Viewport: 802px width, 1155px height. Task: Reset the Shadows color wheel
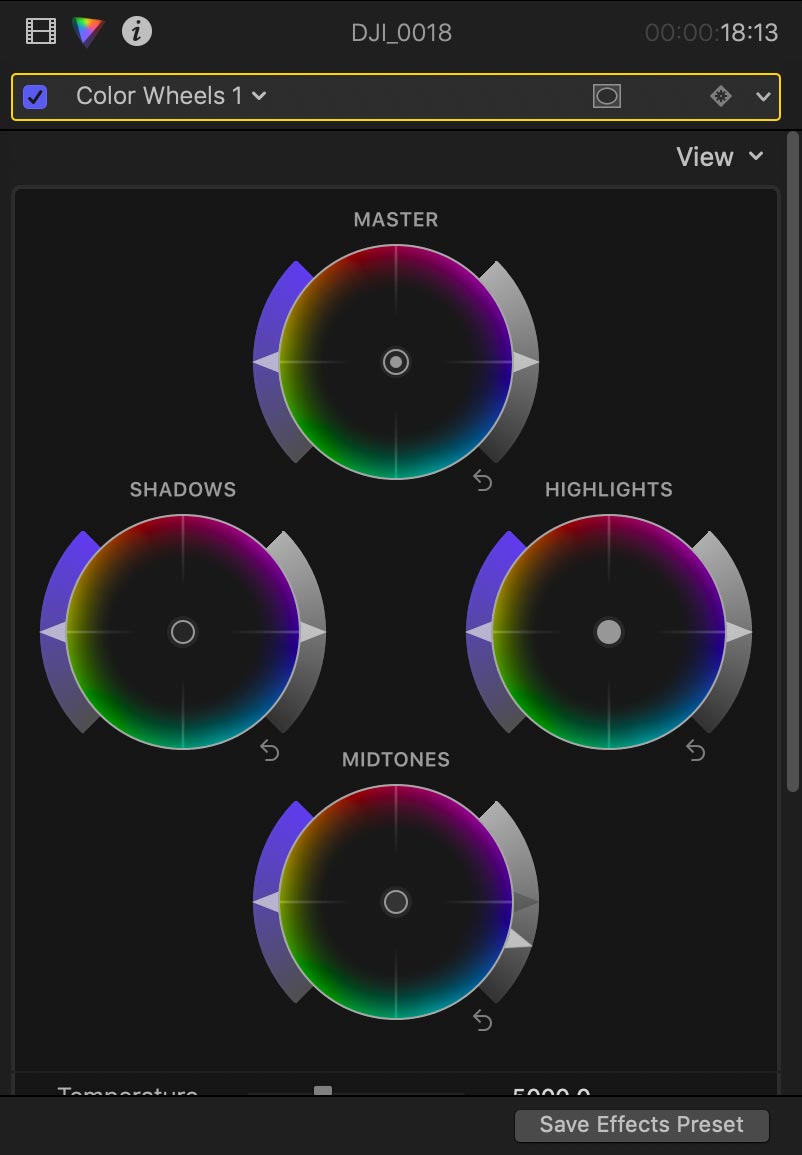[x=270, y=751]
